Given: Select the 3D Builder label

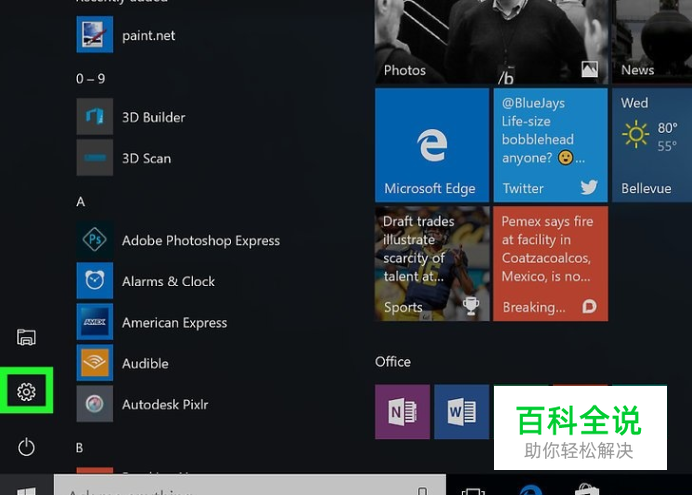Looking at the screenshot, I should point(154,117).
